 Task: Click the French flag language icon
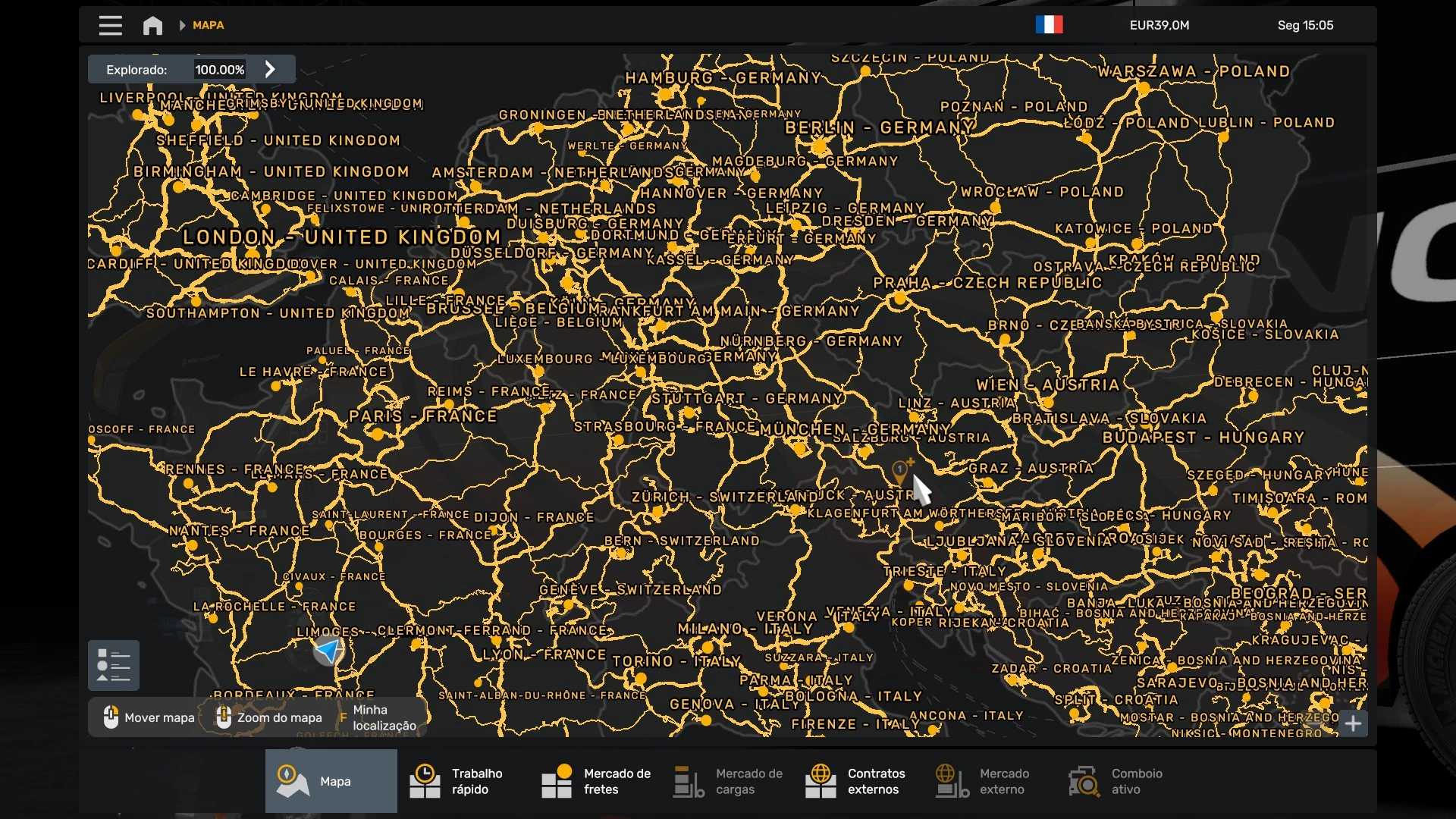(1049, 25)
